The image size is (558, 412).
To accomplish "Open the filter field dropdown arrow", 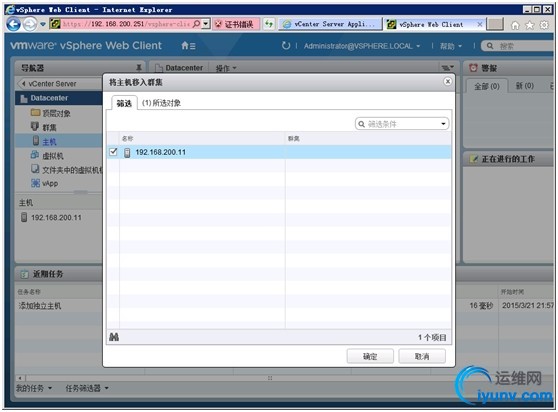I will point(443,124).
